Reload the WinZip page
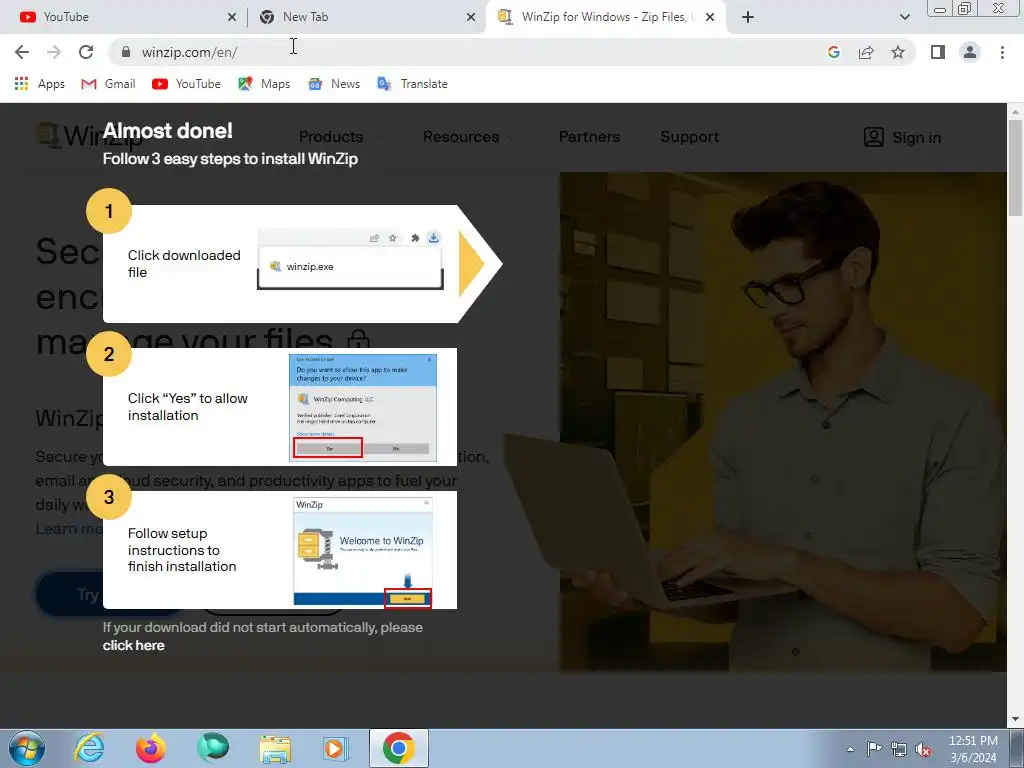Viewport: 1024px width, 768px height. coord(86,52)
